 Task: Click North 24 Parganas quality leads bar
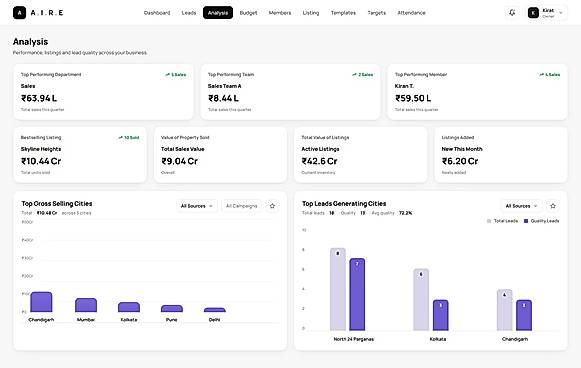click(357, 295)
